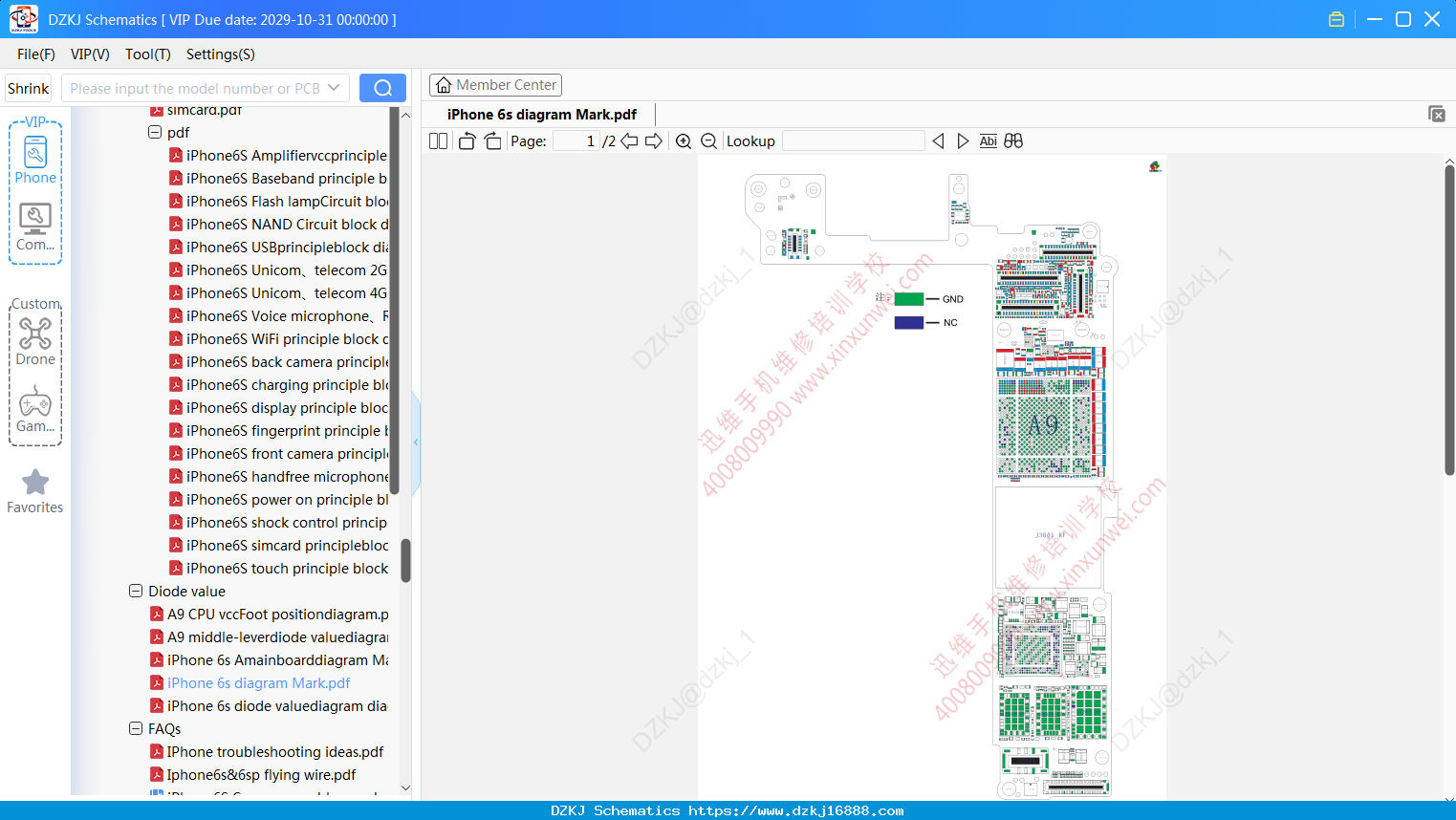The height and width of the screenshot is (820, 1456).
Task: Go to the next PDF page
Action: tap(654, 141)
